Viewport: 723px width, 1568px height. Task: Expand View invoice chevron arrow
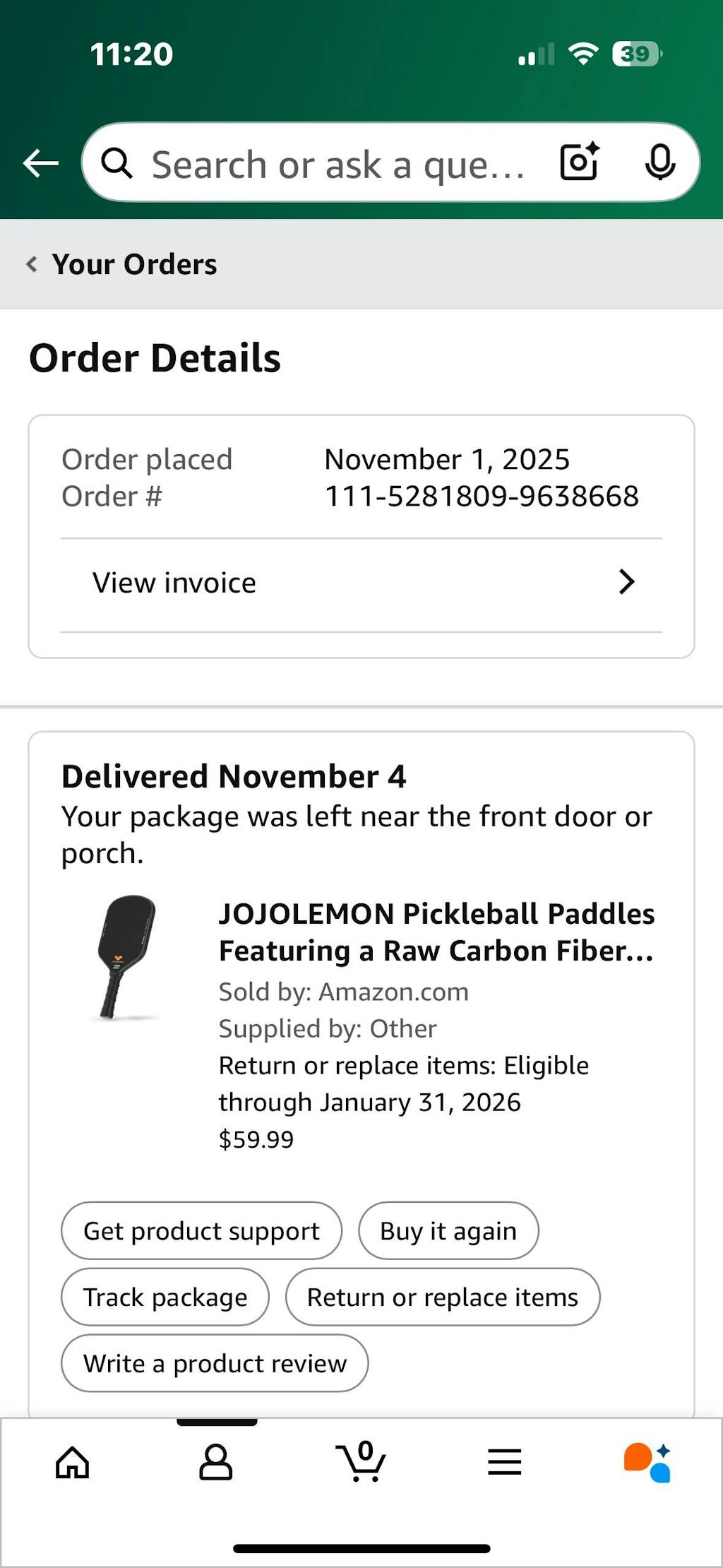(x=626, y=583)
